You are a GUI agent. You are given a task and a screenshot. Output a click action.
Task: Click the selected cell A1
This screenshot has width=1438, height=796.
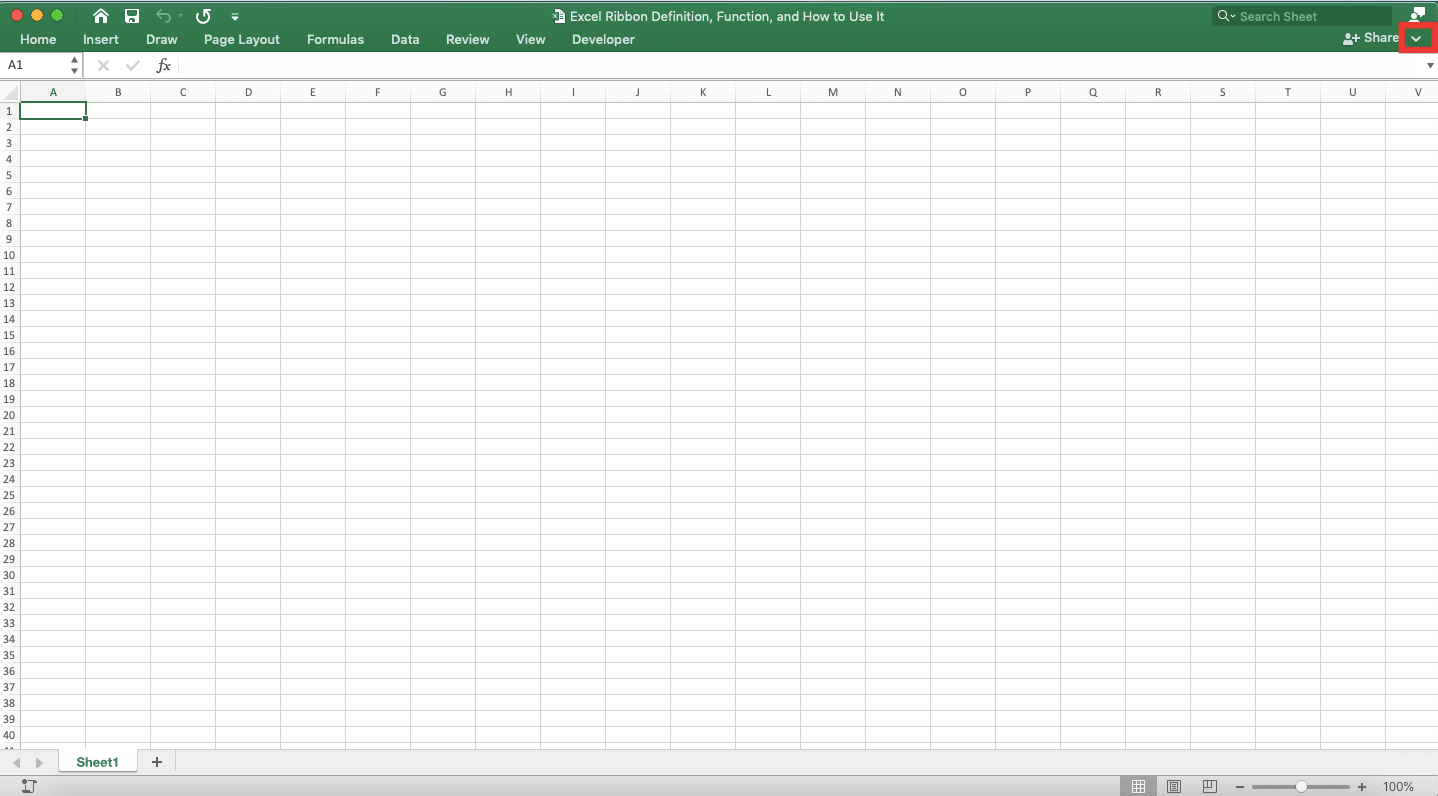[x=53, y=111]
